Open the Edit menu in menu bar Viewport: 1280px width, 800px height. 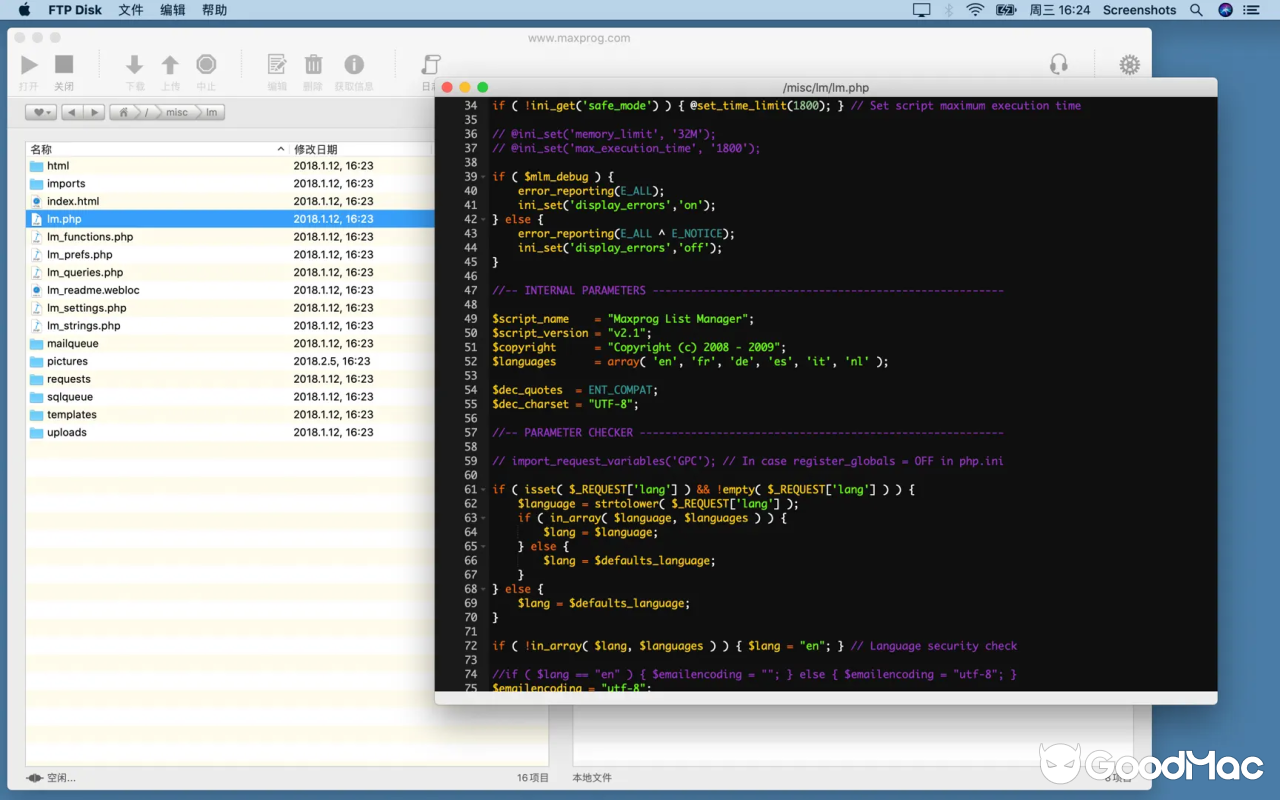click(173, 10)
